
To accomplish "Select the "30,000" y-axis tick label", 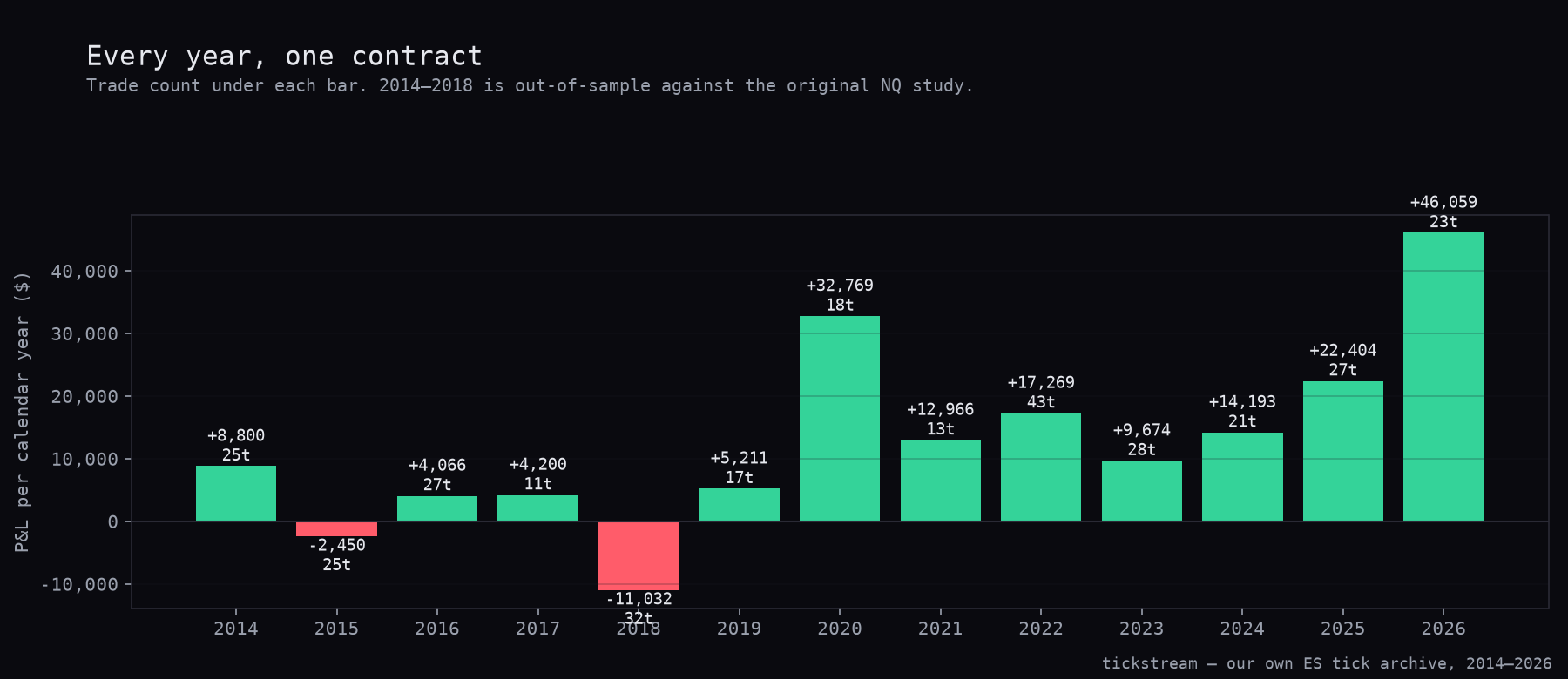I will [84, 334].
